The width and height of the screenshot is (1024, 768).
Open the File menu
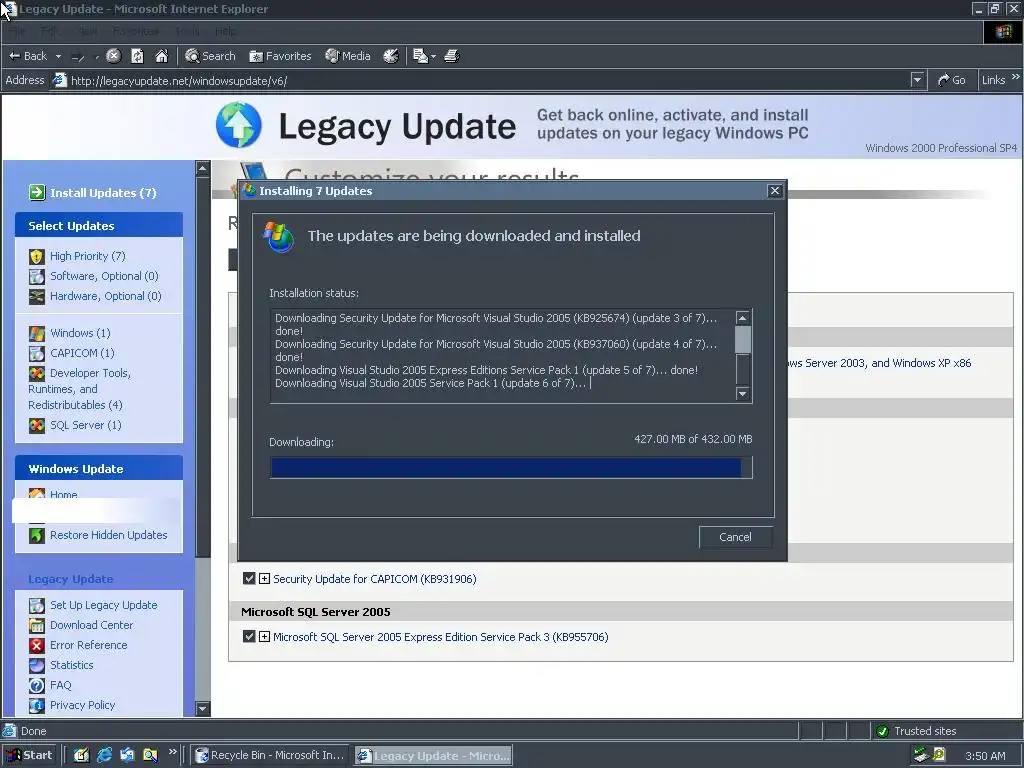[18, 31]
